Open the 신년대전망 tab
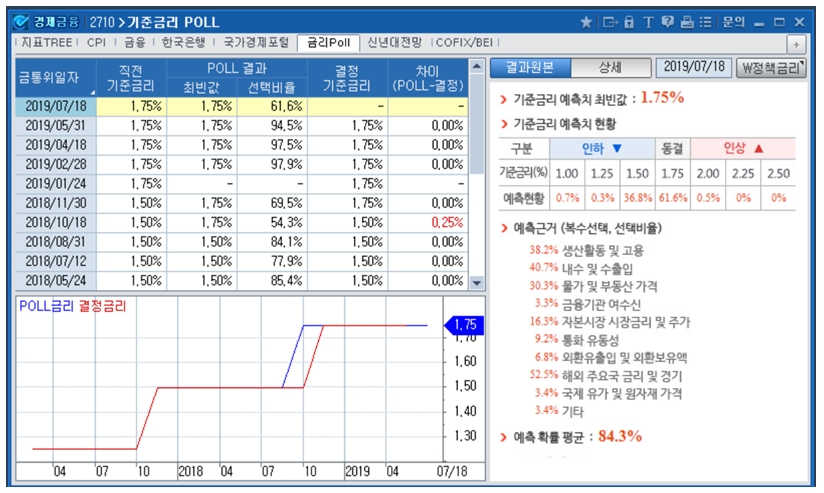This screenshot has width=824, height=493. coord(395,43)
